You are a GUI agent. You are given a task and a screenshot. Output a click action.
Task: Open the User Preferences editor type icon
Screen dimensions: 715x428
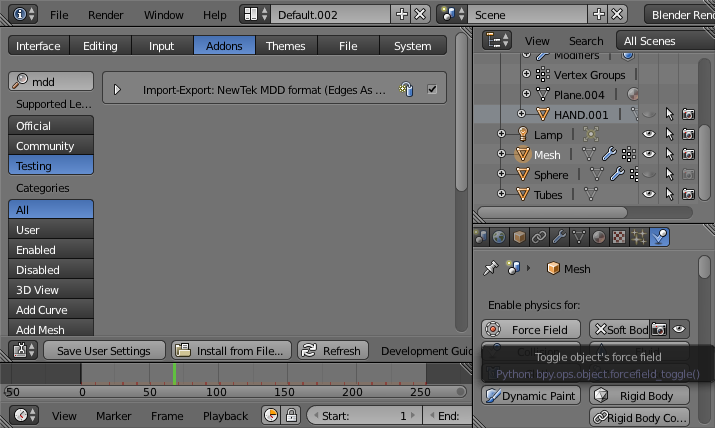pos(24,350)
